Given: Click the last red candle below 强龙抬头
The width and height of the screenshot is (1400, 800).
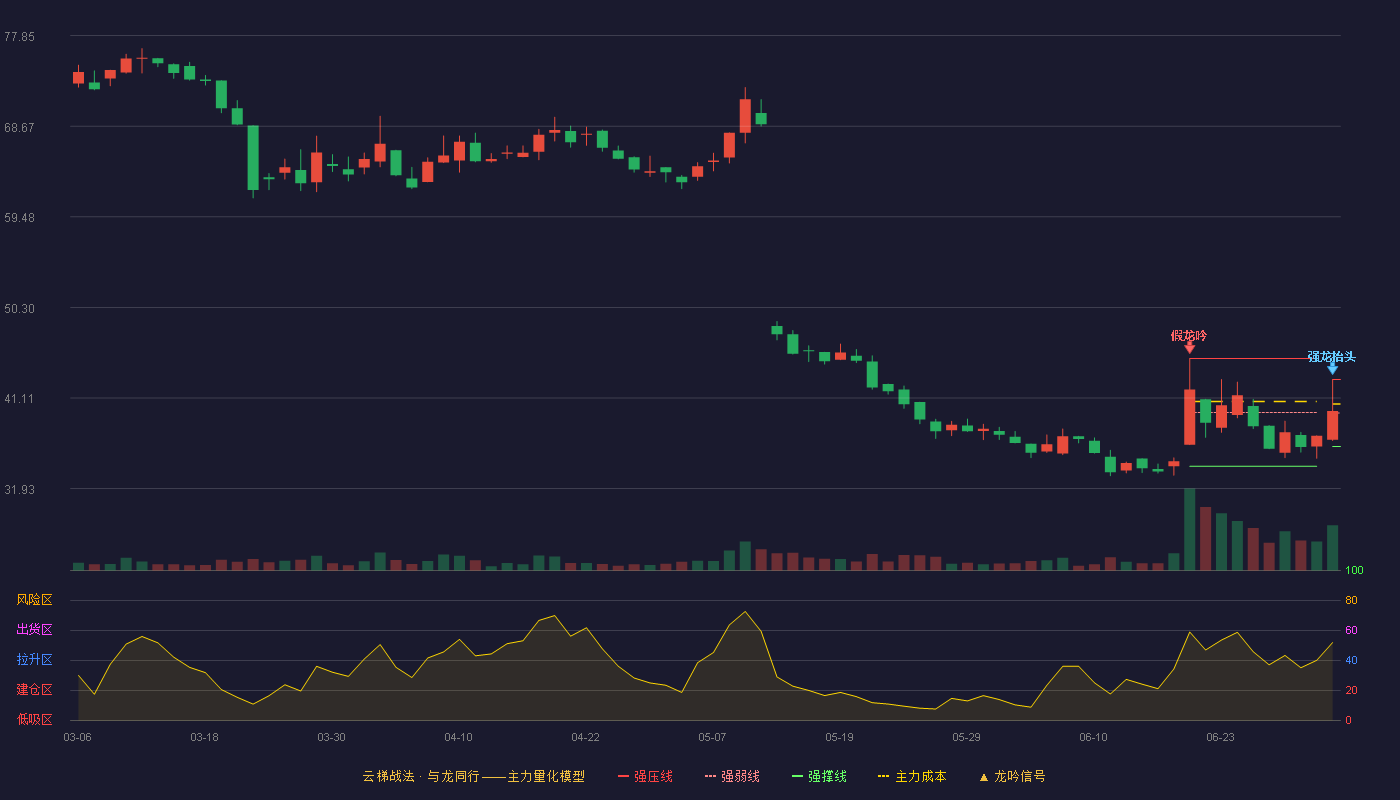Looking at the screenshot, I should 1332,425.
